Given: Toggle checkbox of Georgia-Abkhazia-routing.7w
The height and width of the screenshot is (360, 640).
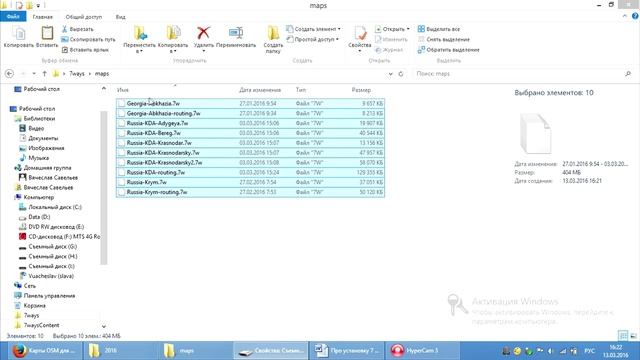Looking at the screenshot, I should [121, 113].
